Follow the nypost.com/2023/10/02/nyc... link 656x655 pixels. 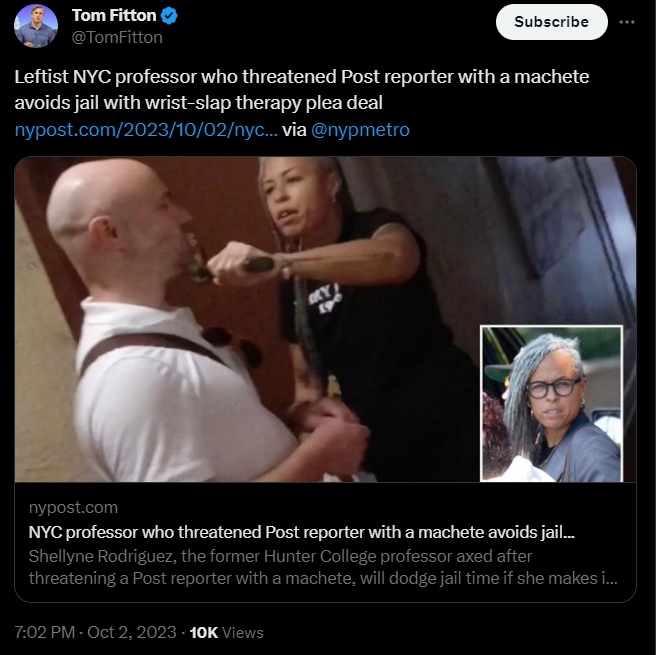coord(146,130)
